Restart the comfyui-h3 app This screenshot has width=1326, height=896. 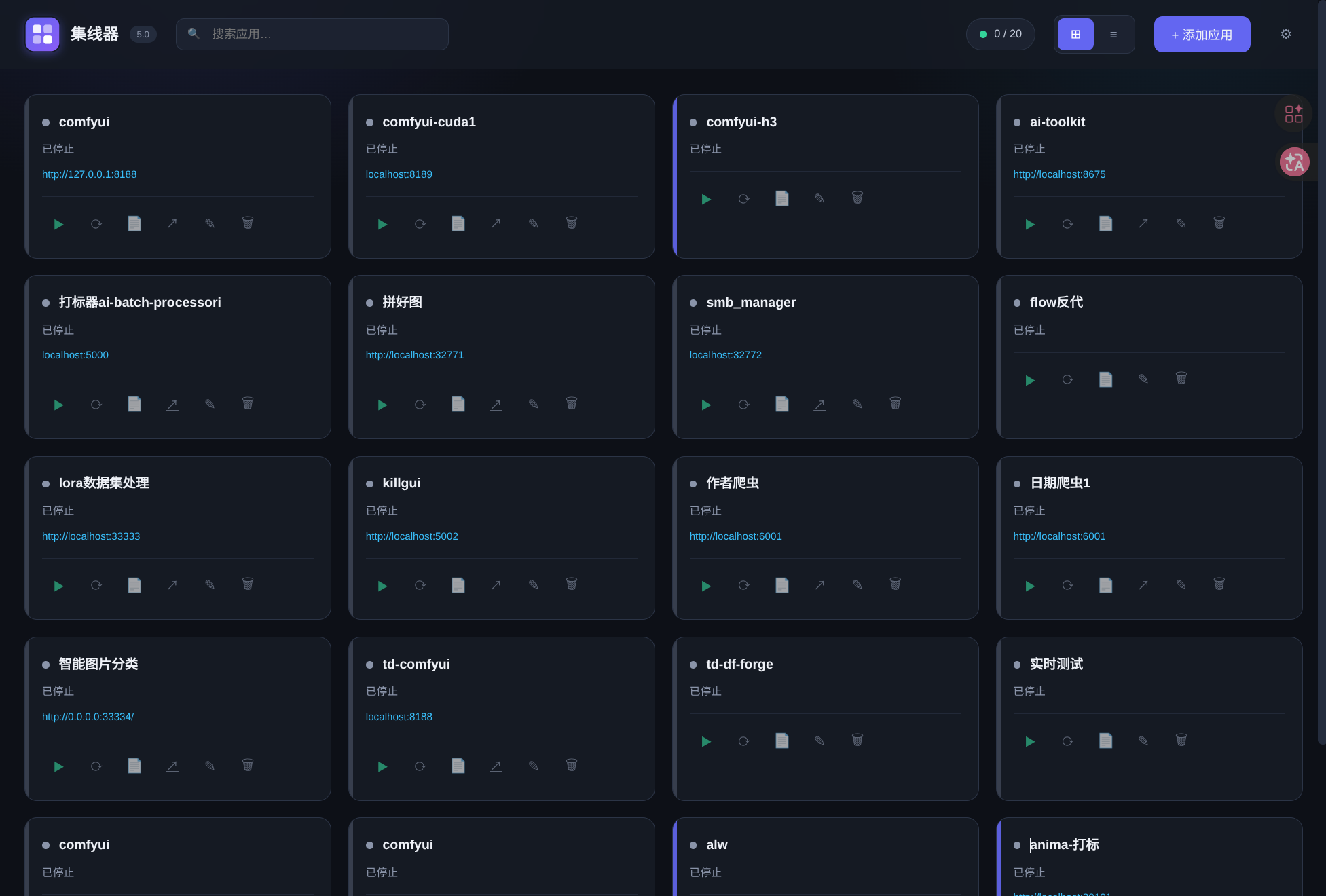744,199
